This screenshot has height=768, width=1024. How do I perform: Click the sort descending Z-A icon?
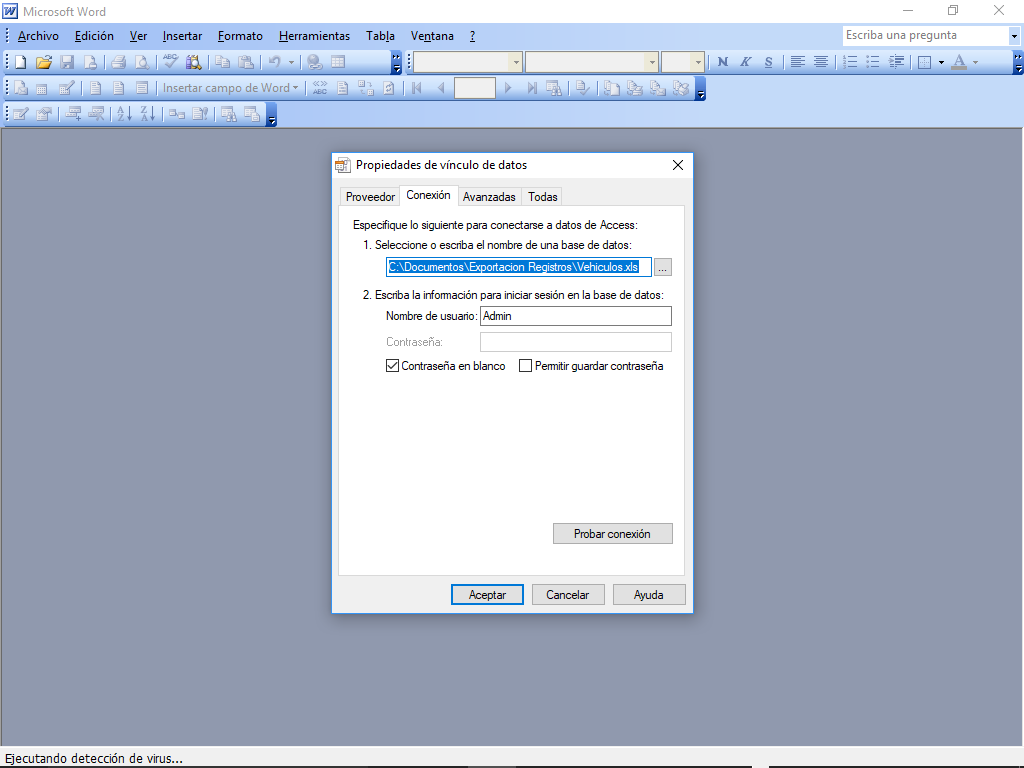tap(148, 114)
